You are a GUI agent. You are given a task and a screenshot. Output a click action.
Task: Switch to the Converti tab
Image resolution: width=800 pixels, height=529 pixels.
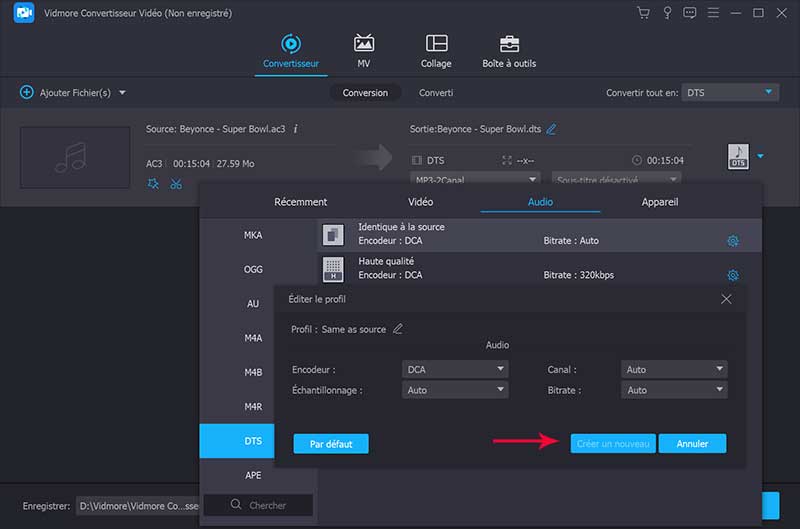[x=435, y=92]
